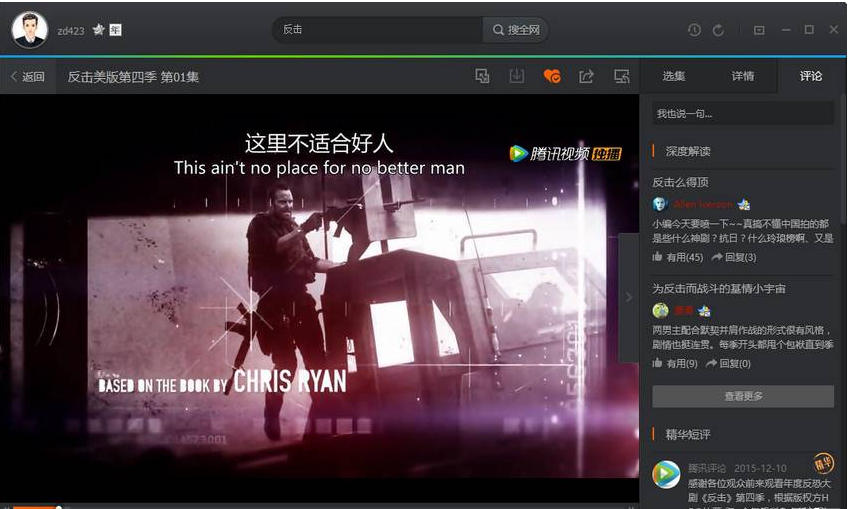Click the share arrow icon
Viewport: 848px width, 509px height.
587,76
